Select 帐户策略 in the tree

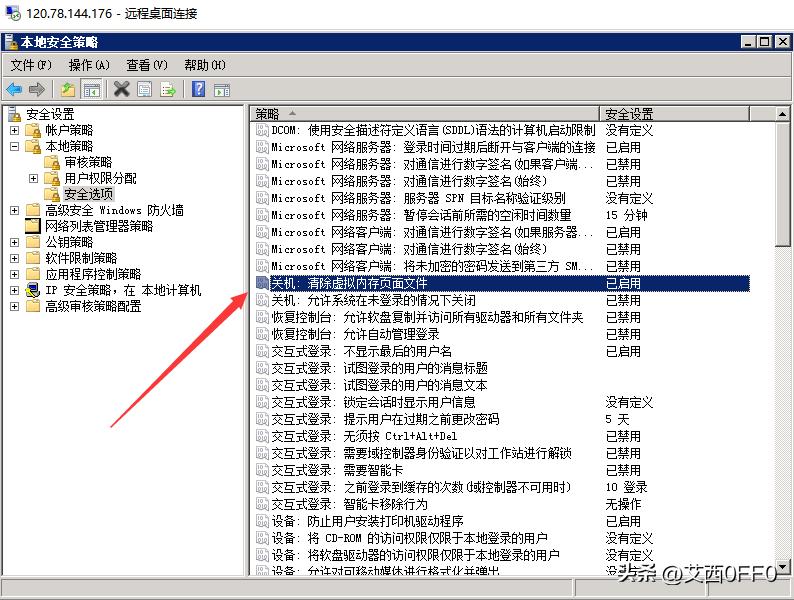(x=69, y=130)
